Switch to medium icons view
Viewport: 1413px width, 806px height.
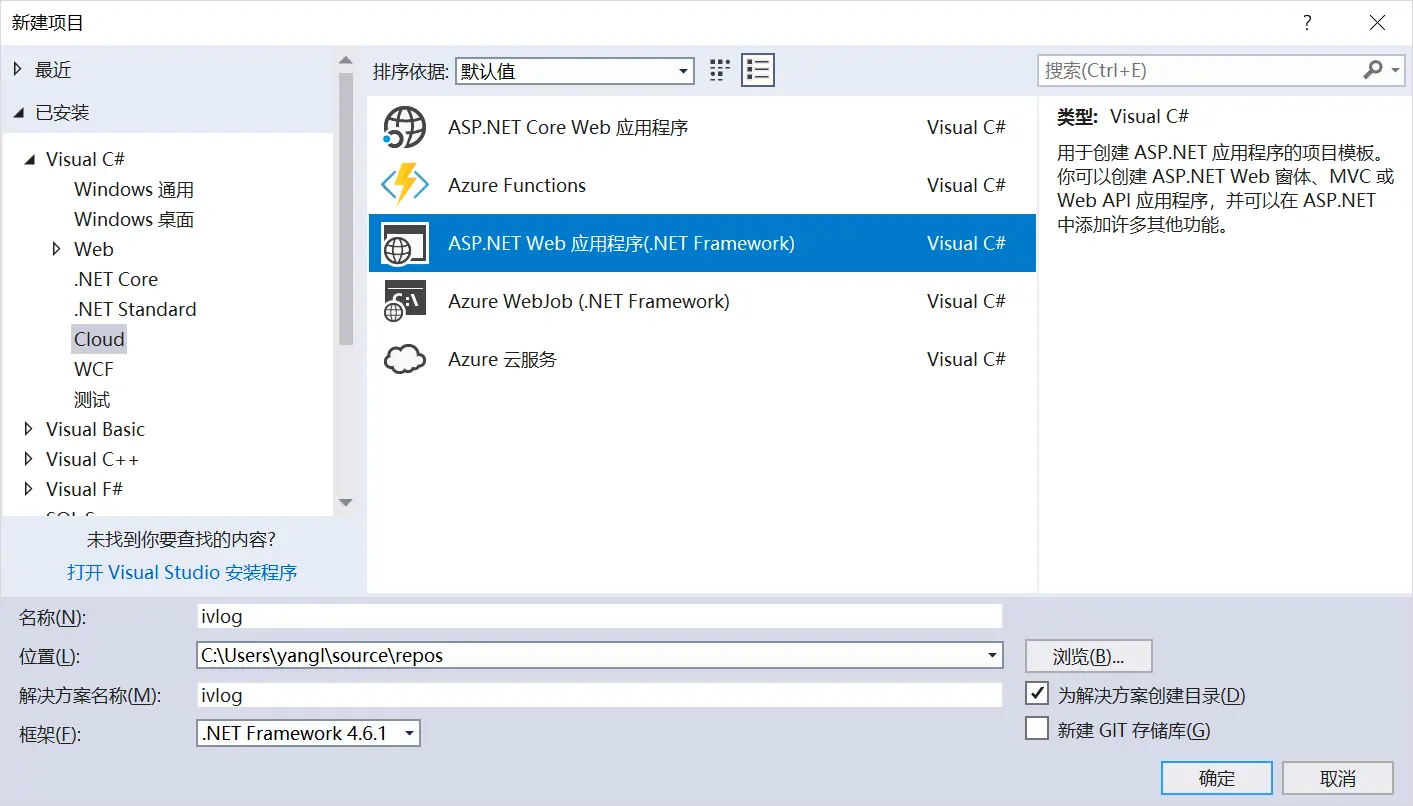click(x=720, y=70)
